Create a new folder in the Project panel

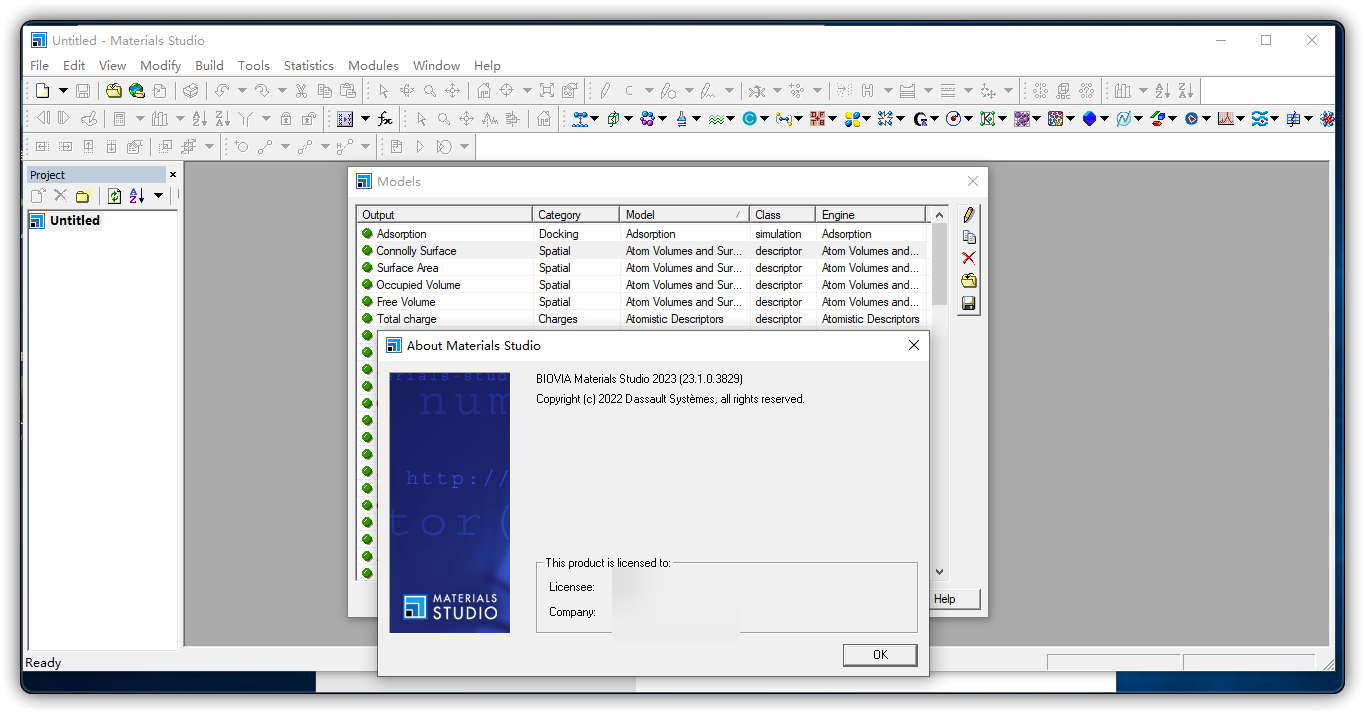[83, 195]
